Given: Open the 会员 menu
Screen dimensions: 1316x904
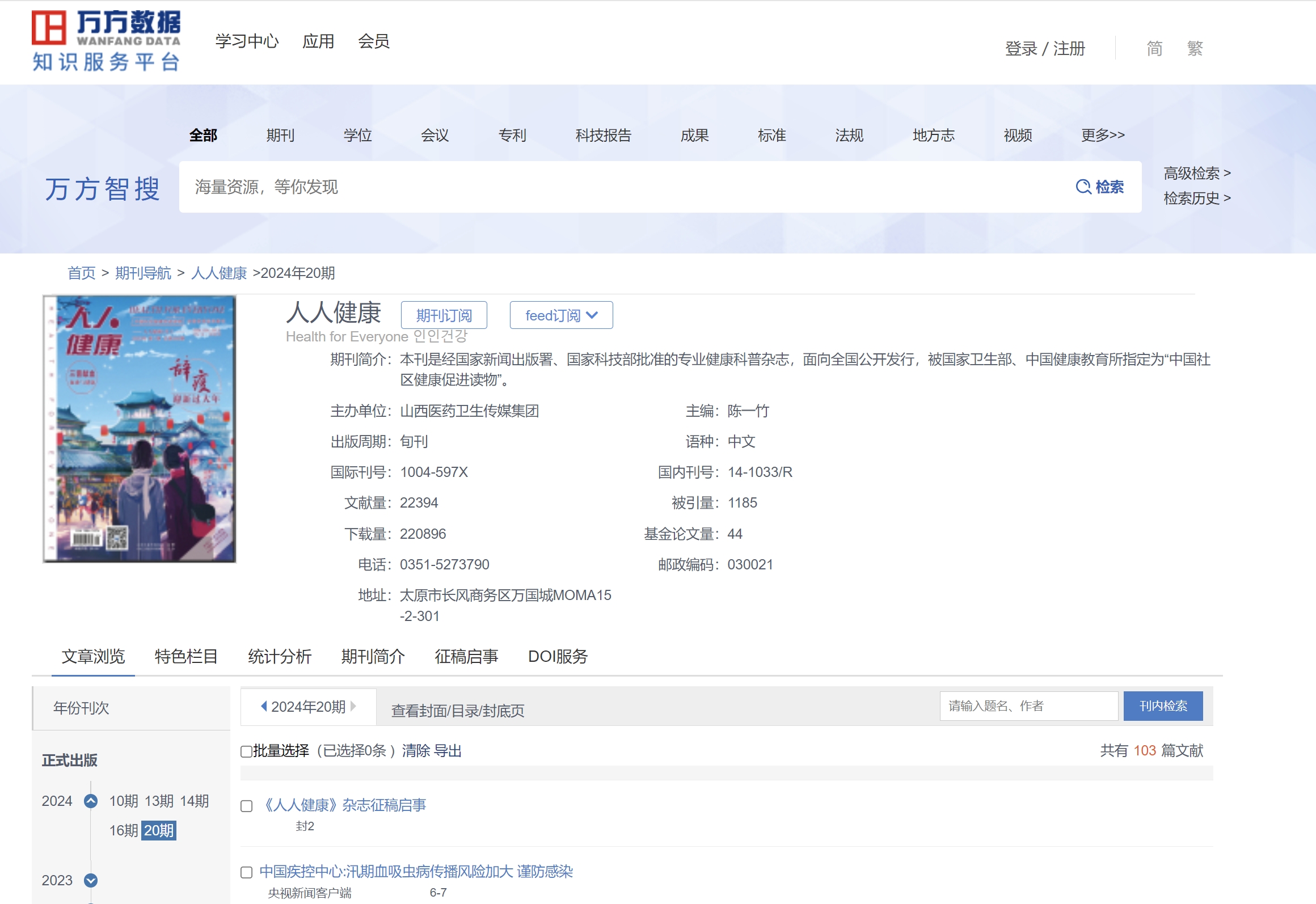Looking at the screenshot, I should point(374,41).
